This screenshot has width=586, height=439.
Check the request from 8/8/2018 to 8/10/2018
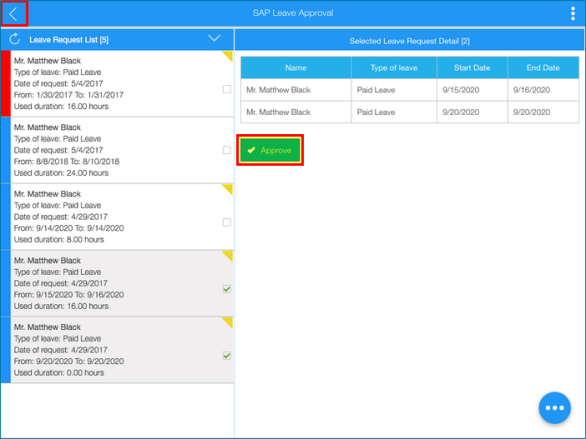226,150
